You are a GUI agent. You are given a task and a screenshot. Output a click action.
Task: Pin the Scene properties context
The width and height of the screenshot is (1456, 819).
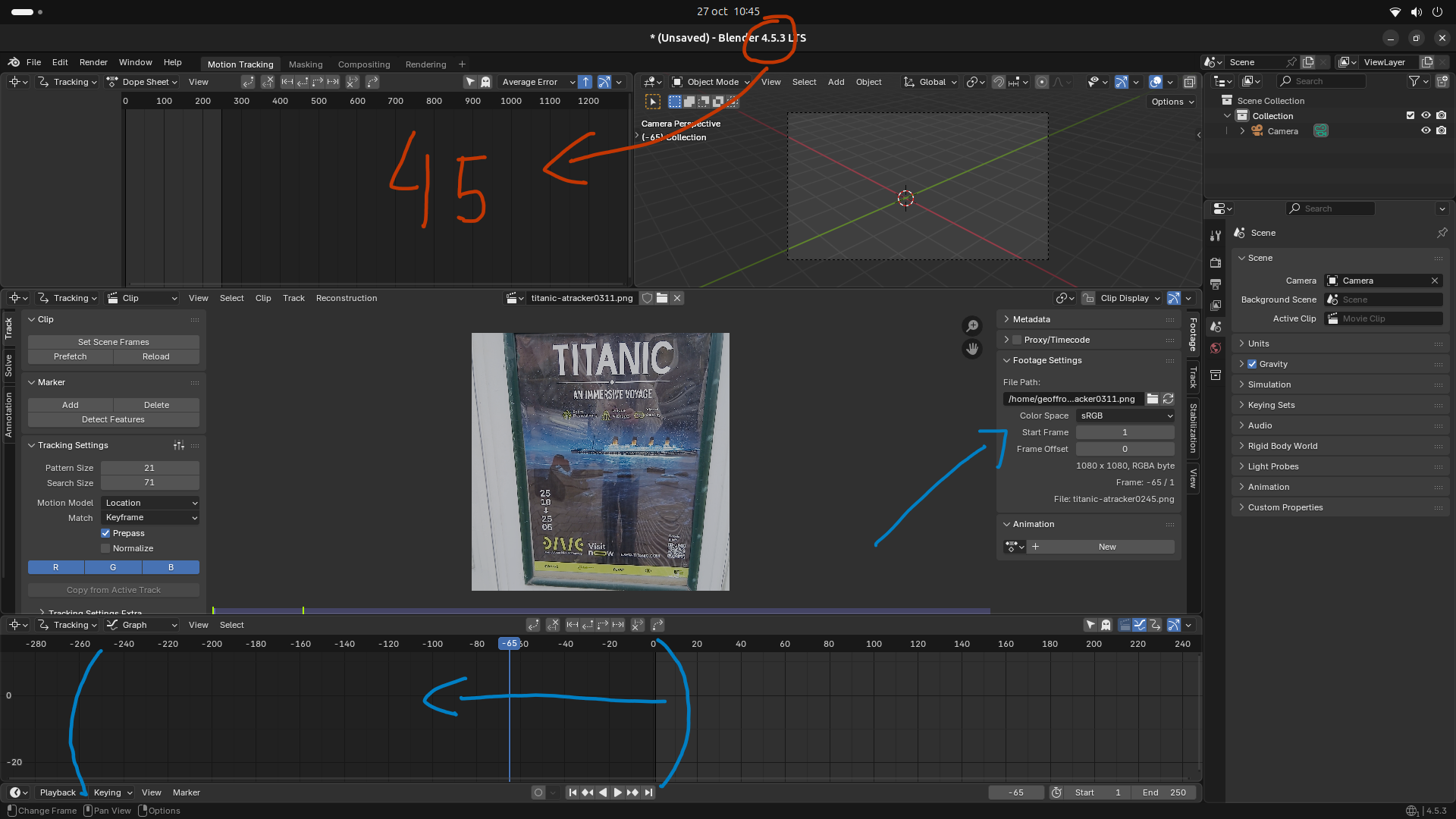[x=1442, y=233]
